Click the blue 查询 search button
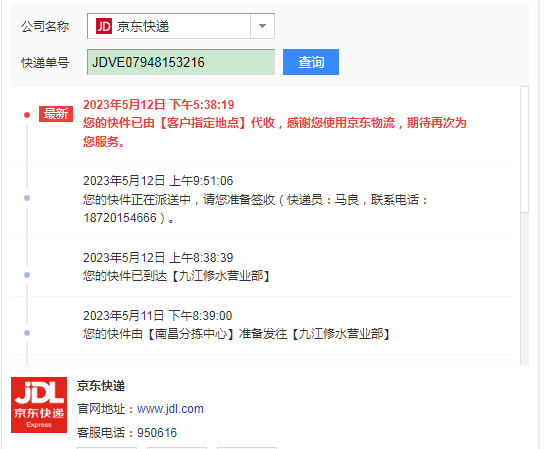Image resolution: width=551 pixels, height=449 pixels. coord(311,62)
